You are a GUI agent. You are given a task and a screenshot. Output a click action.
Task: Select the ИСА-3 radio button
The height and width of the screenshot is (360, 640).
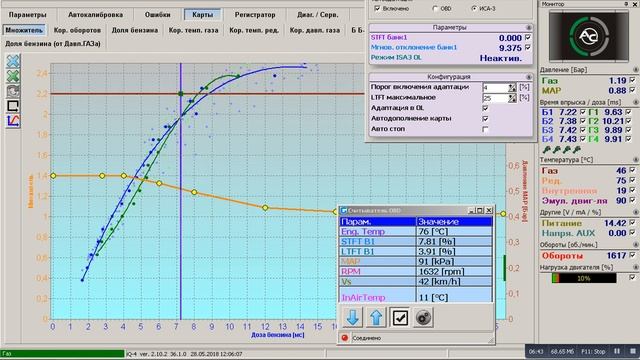click(474, 8)
